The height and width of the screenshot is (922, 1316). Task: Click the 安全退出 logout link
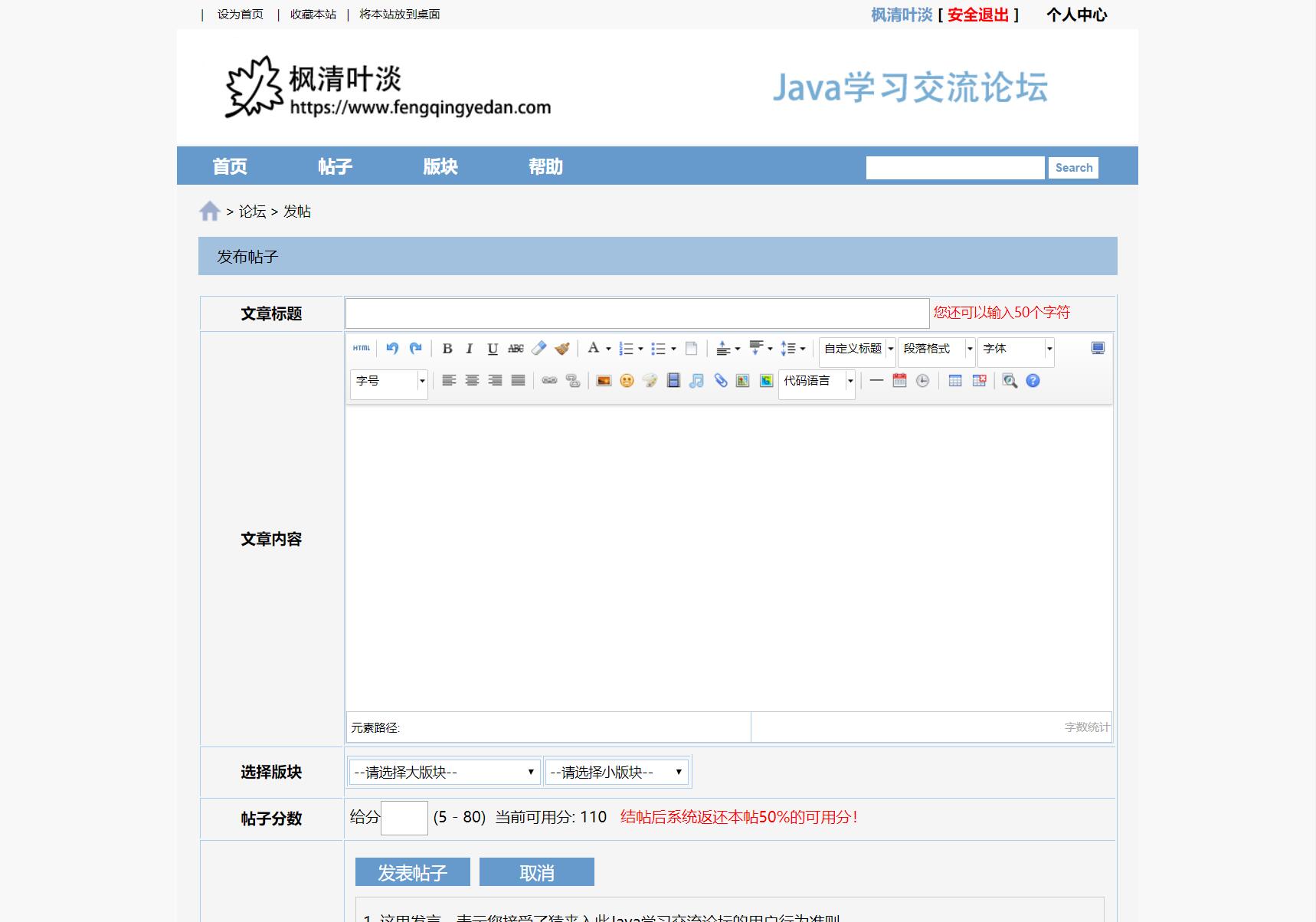tap(978, 15)
